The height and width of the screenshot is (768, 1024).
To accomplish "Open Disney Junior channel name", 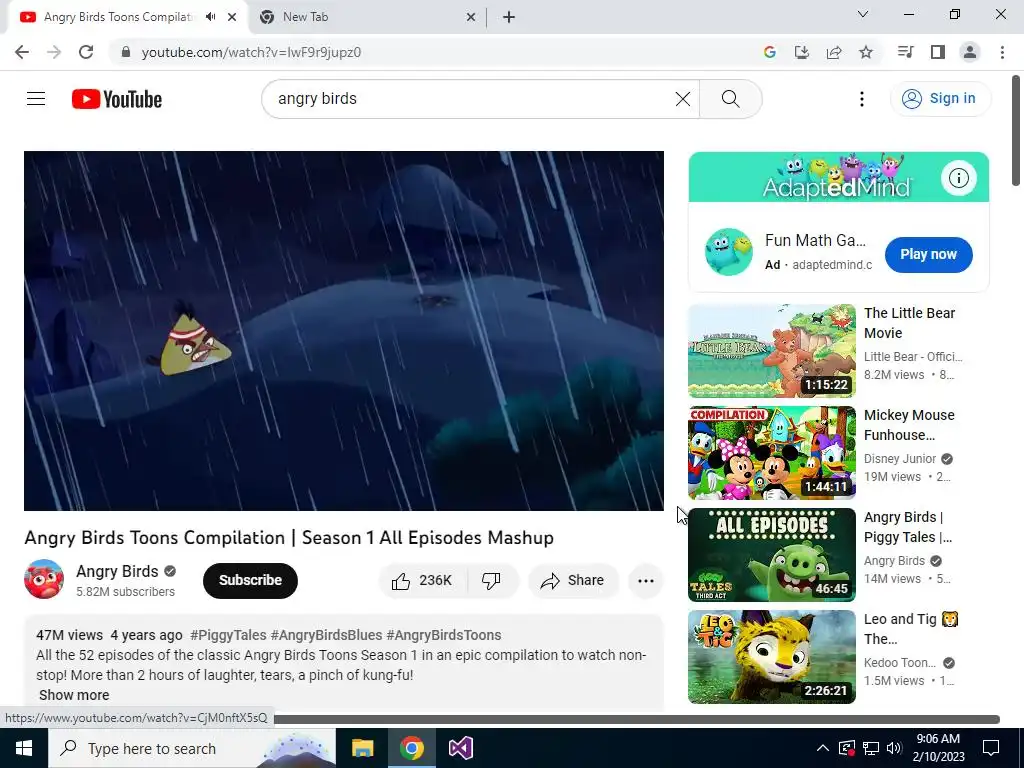I will click(x=900, y=458).
